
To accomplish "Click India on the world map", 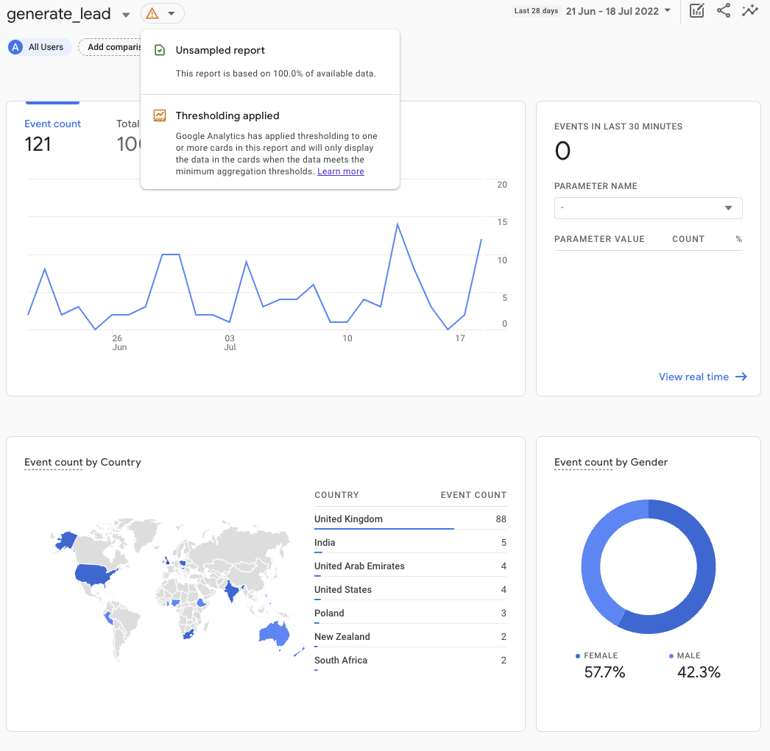I will (232, 590).
